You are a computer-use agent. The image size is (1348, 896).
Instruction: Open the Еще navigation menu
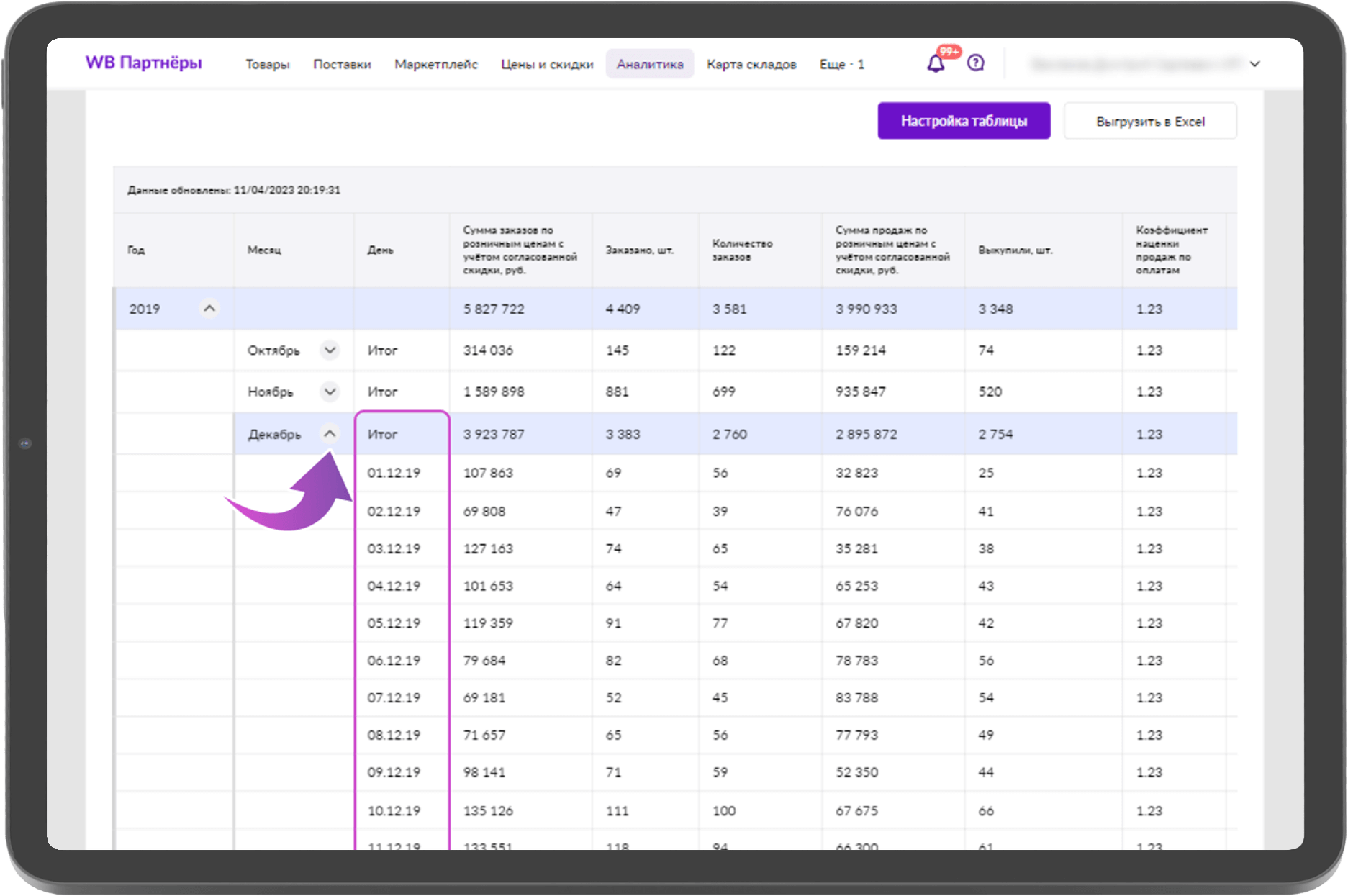tap(841, 64)
